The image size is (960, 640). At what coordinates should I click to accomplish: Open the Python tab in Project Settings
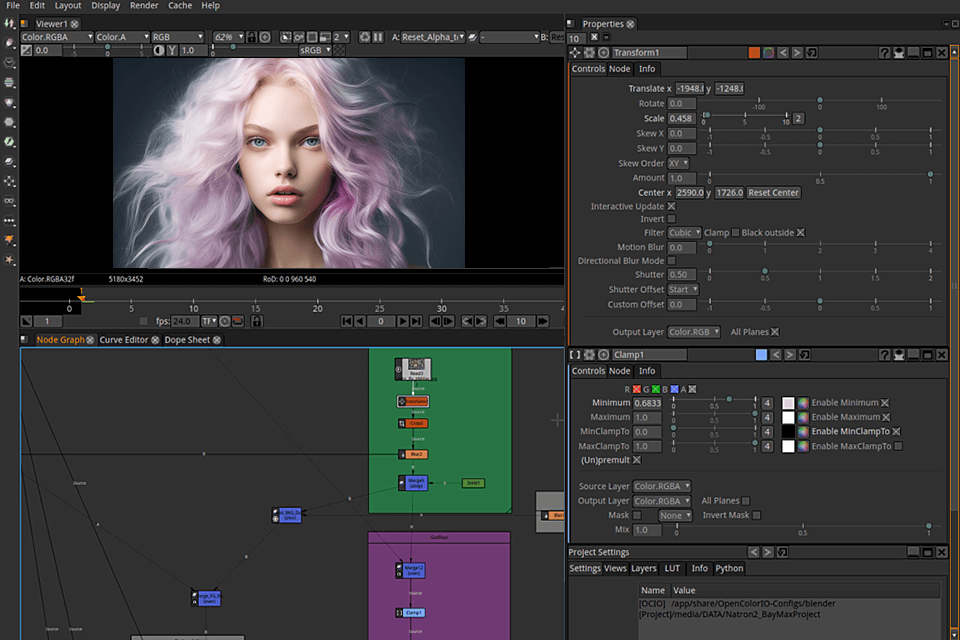[x=729, y=568]
